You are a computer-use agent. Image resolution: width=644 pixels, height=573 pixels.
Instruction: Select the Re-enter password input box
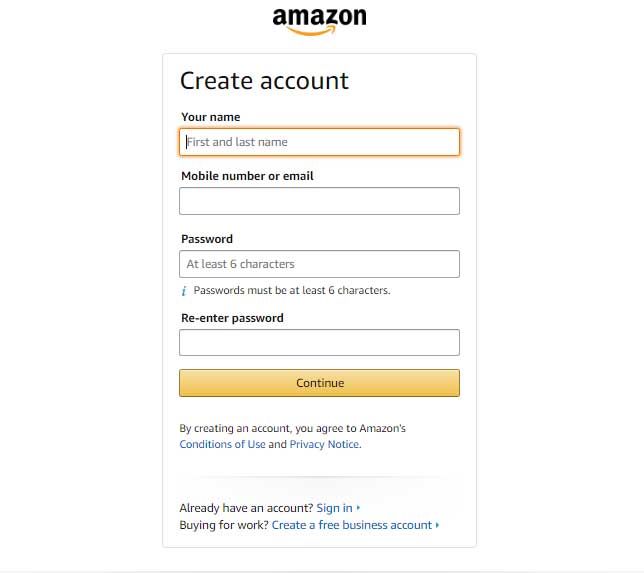pyautogui.click(x=319, y=343)
